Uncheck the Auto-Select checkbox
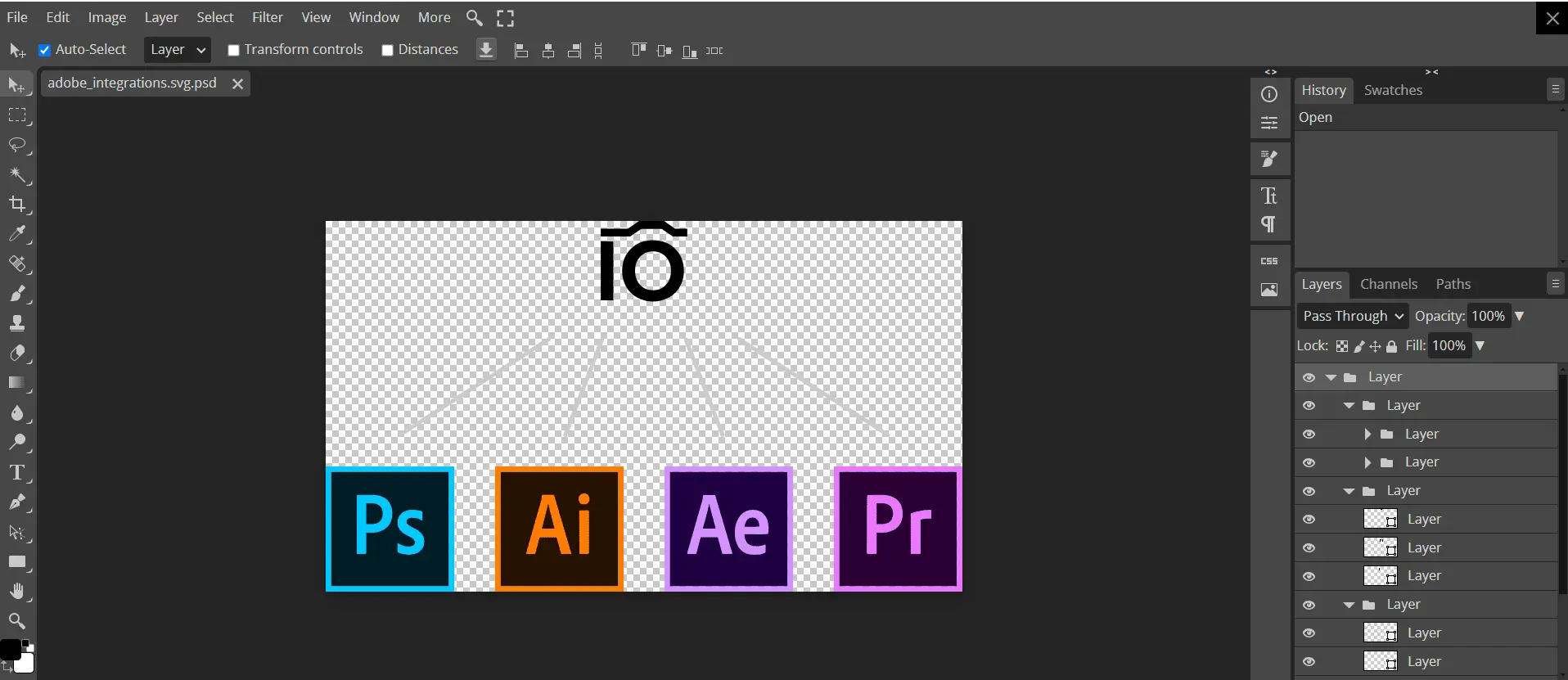Image resolution: width=1568 pixels, height=680 pixels. (x=45, y=50)
